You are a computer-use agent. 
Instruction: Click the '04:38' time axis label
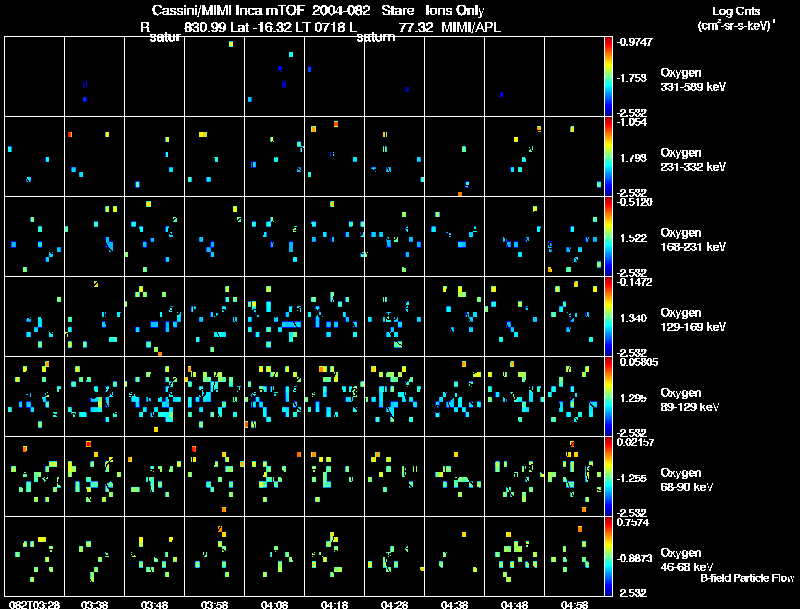454,604
